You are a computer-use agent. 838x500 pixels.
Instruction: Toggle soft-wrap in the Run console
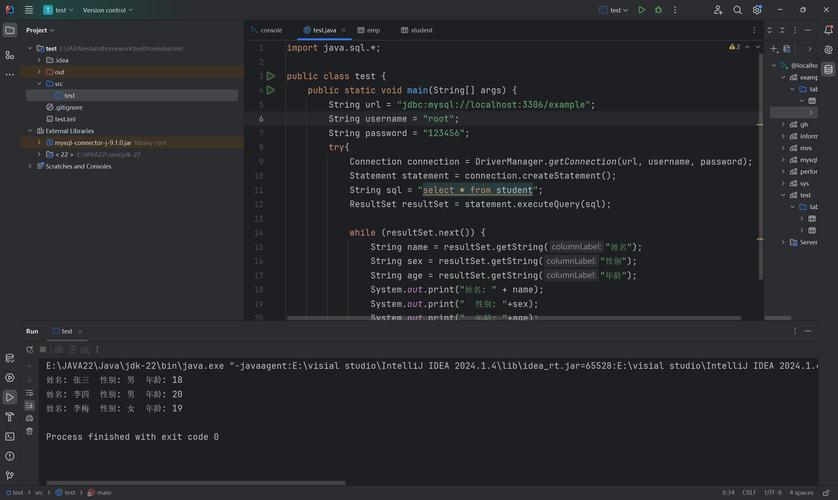tap(30, 392)
